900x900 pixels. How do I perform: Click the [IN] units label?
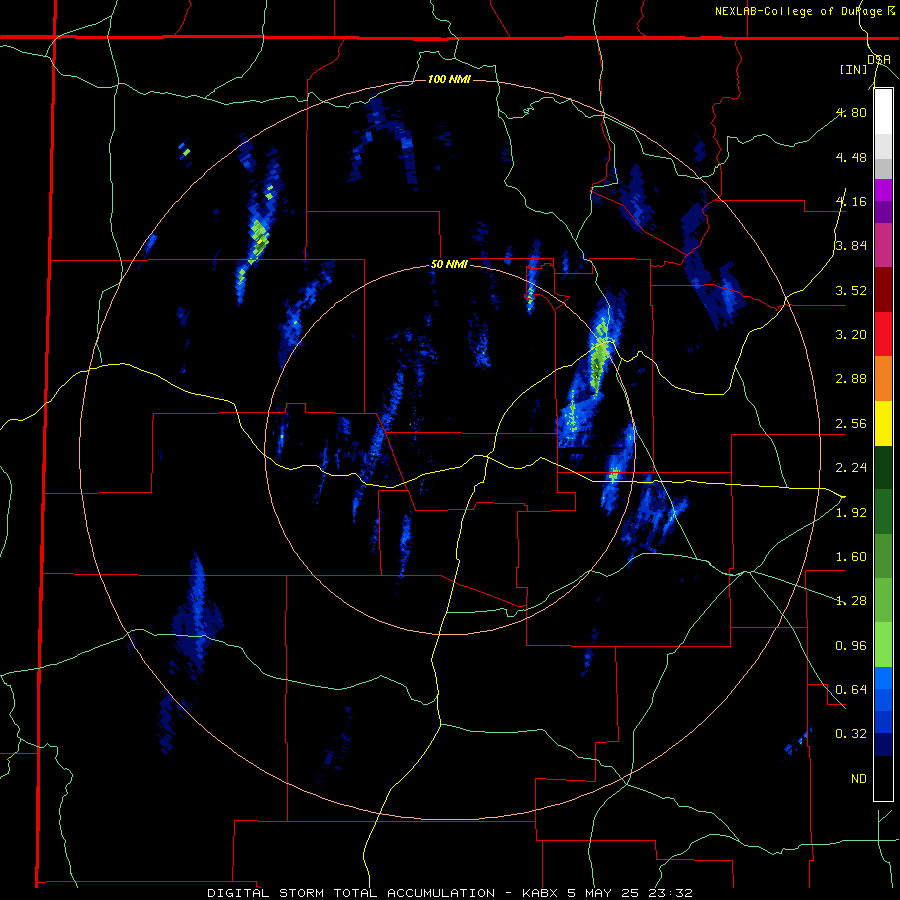pos(853,69)
